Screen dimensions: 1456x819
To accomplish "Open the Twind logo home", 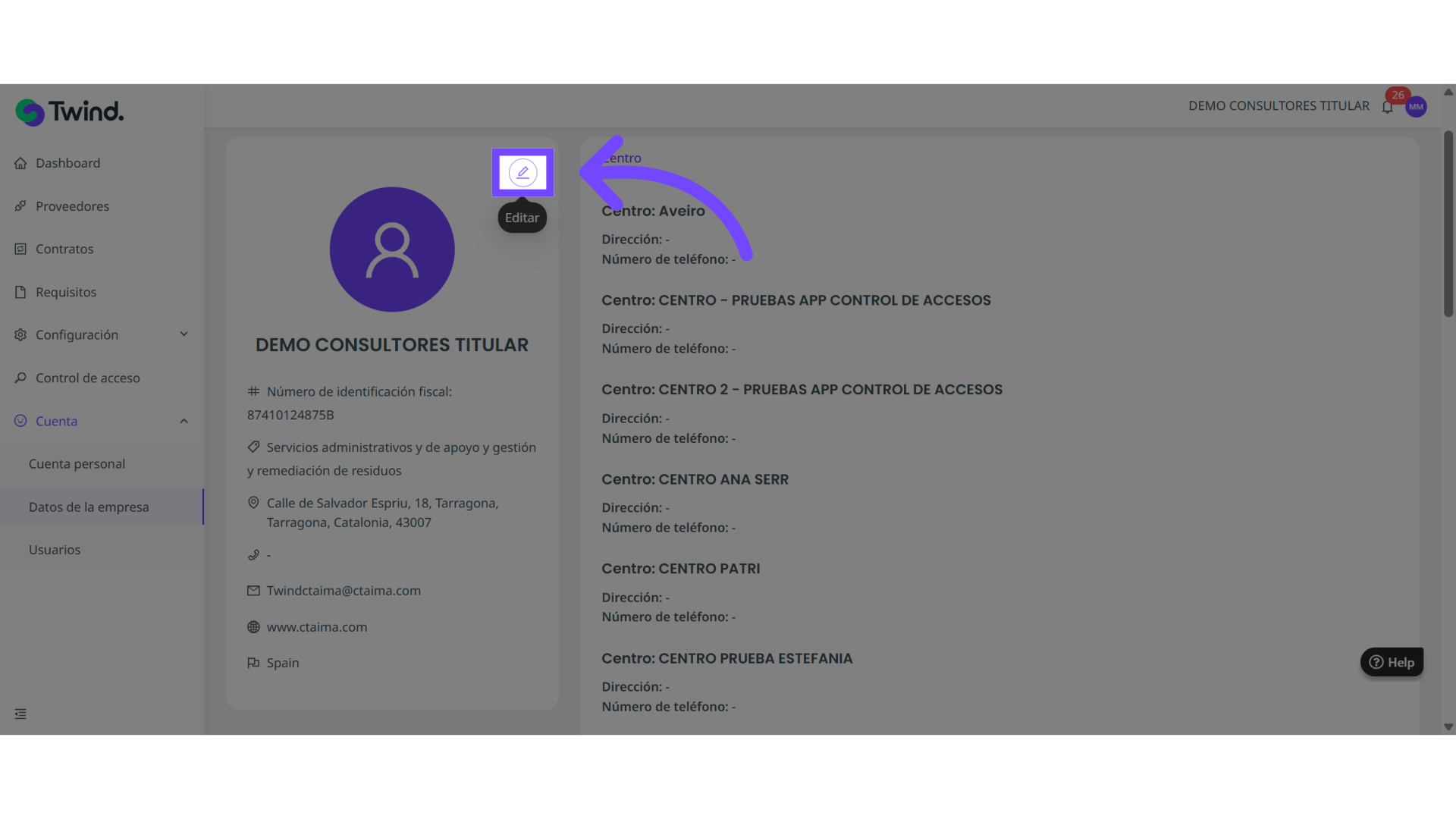I will click(x=70, y=112).
